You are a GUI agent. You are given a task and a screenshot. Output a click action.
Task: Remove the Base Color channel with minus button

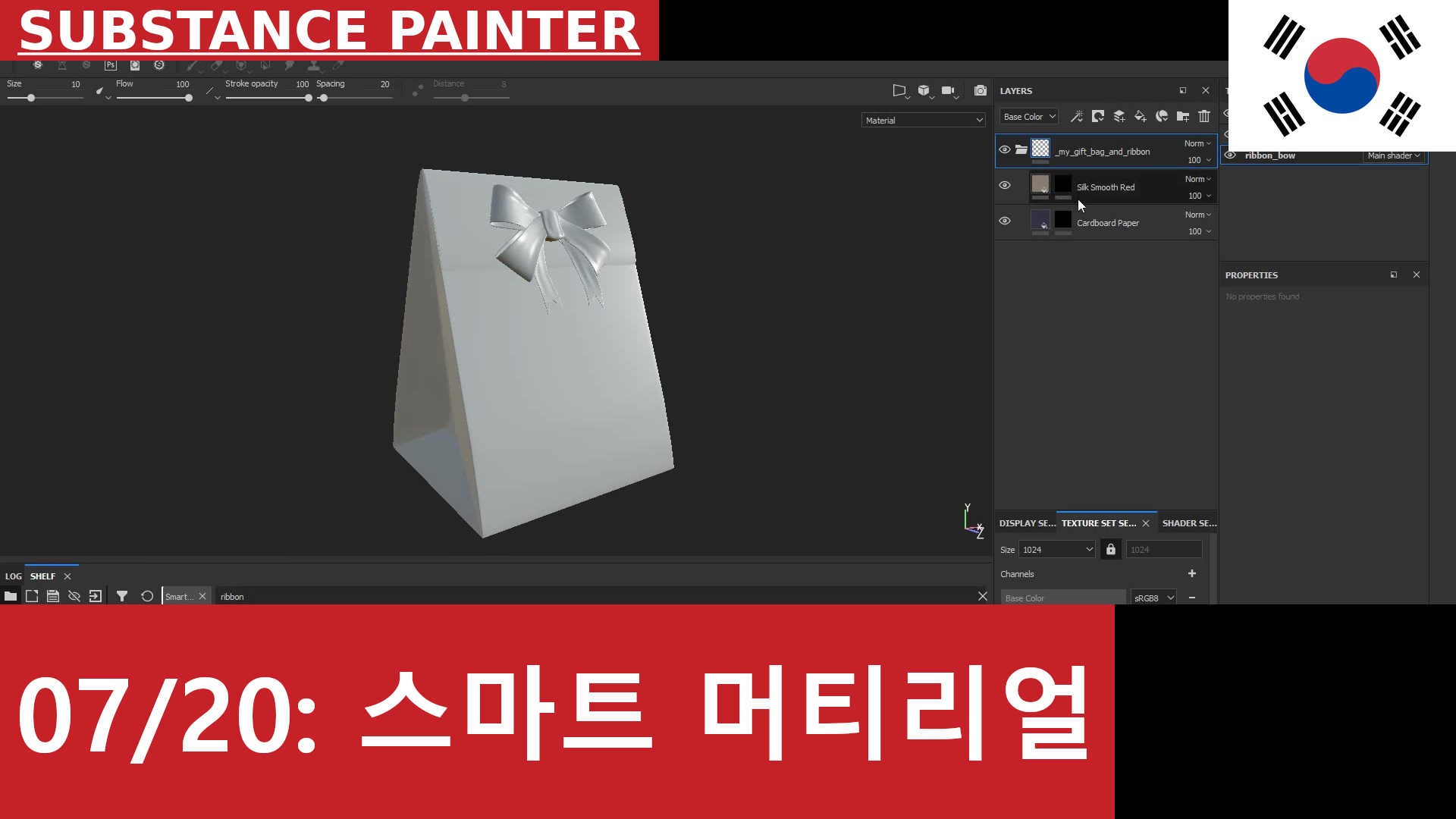[x=1192, y=598]
